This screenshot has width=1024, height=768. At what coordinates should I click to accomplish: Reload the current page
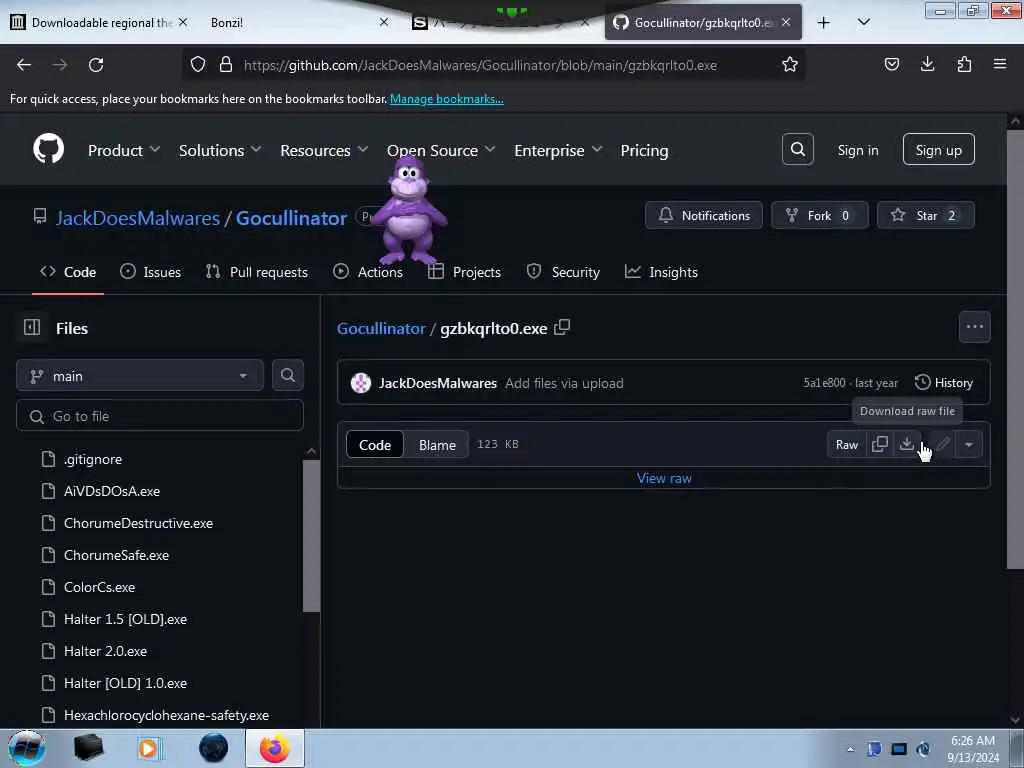pyautogui.click(x=96, y=65)
